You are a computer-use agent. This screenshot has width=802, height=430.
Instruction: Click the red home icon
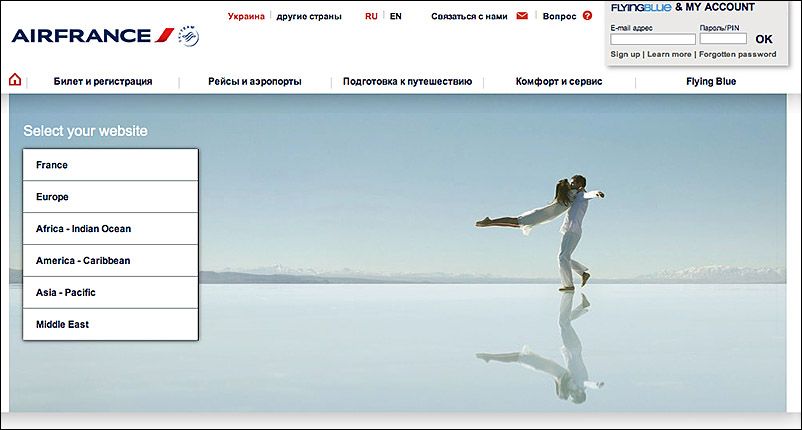point(15,80)
